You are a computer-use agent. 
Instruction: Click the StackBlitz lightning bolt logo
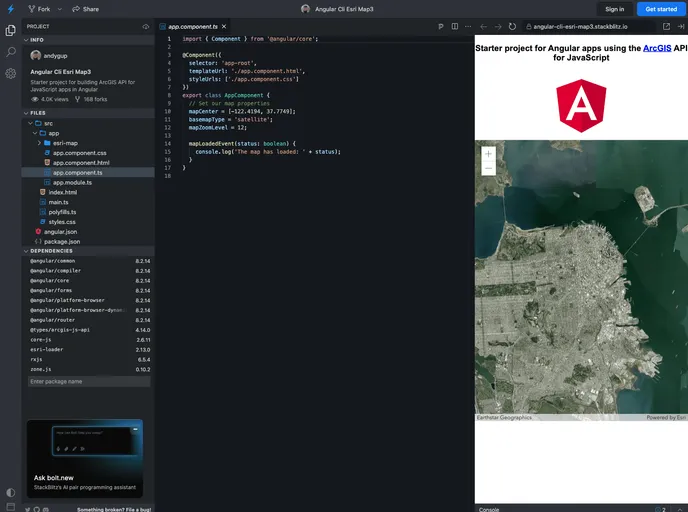click(x=11, y=9)
